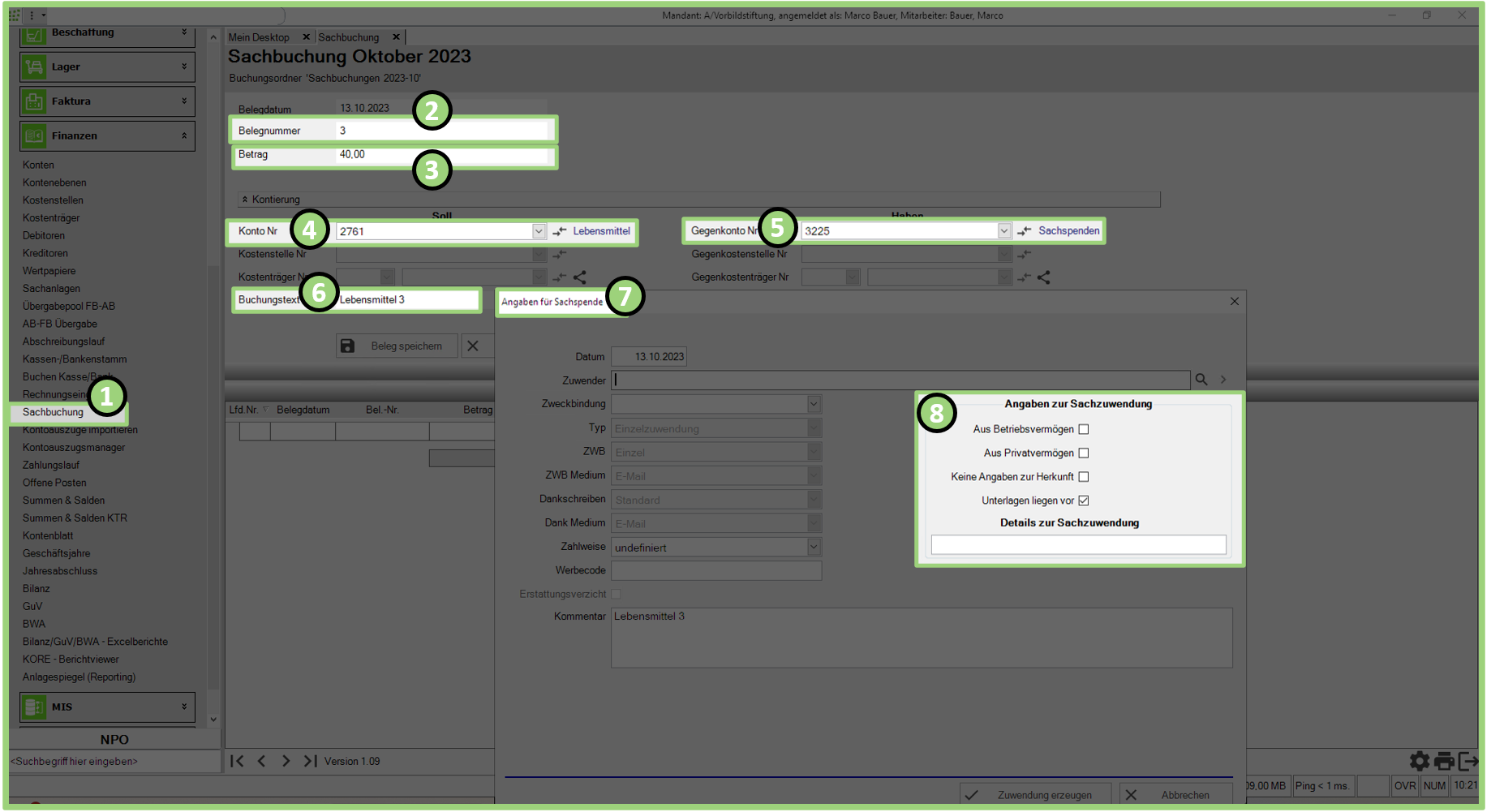Tick the Aus Privatvermögen checkbox
Viewport: 1491px width, 812px height.
(x=1084, y=453)
